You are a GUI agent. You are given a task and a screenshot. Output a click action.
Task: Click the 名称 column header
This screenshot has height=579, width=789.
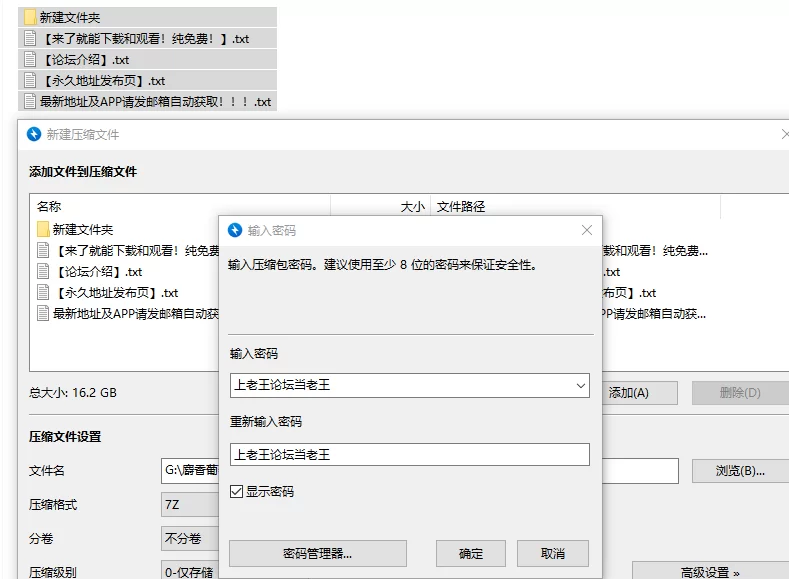pyautogui.click(x=49, y=207)
